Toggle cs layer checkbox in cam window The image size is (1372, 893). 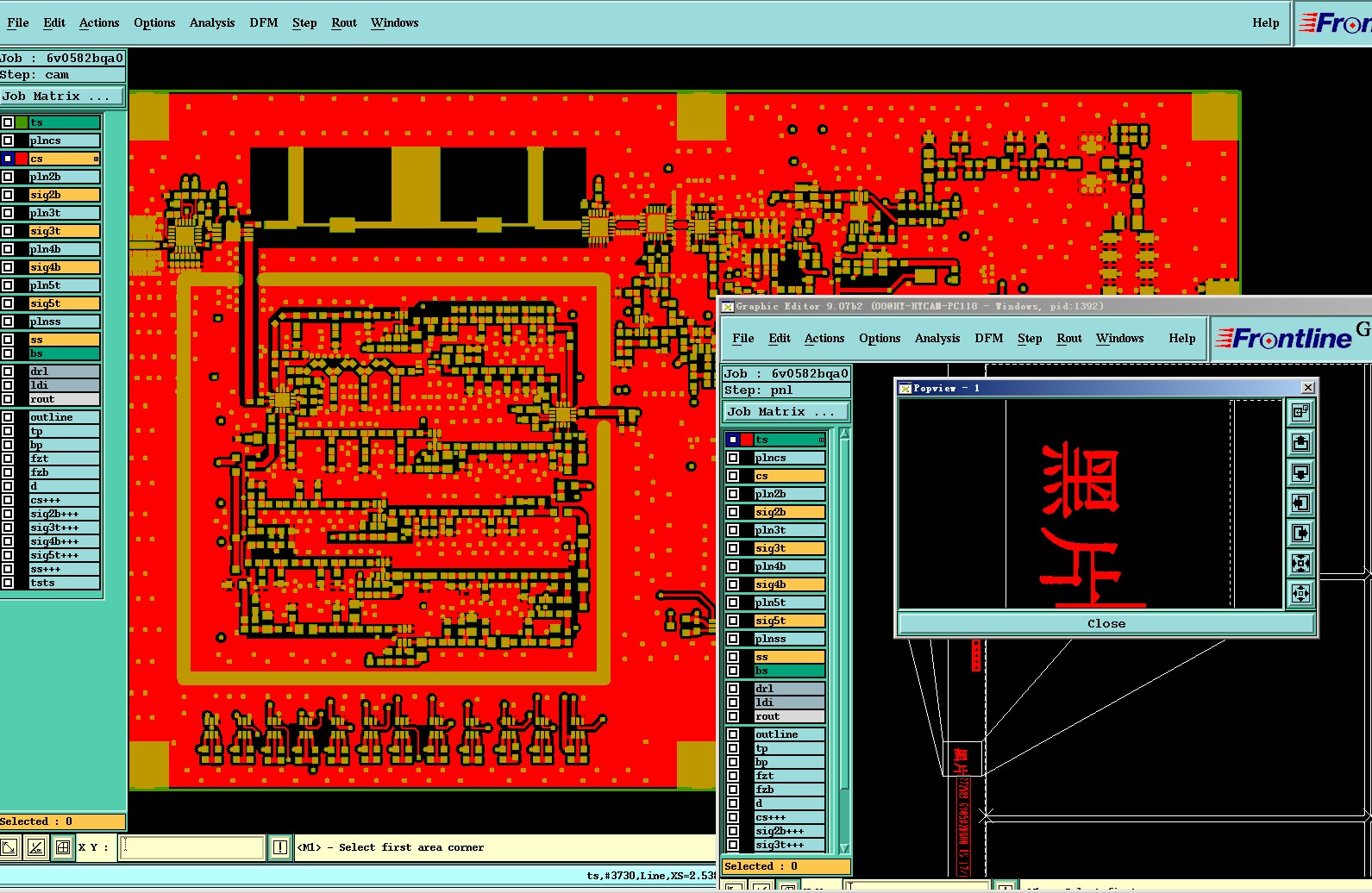click(x=8, y=159)
